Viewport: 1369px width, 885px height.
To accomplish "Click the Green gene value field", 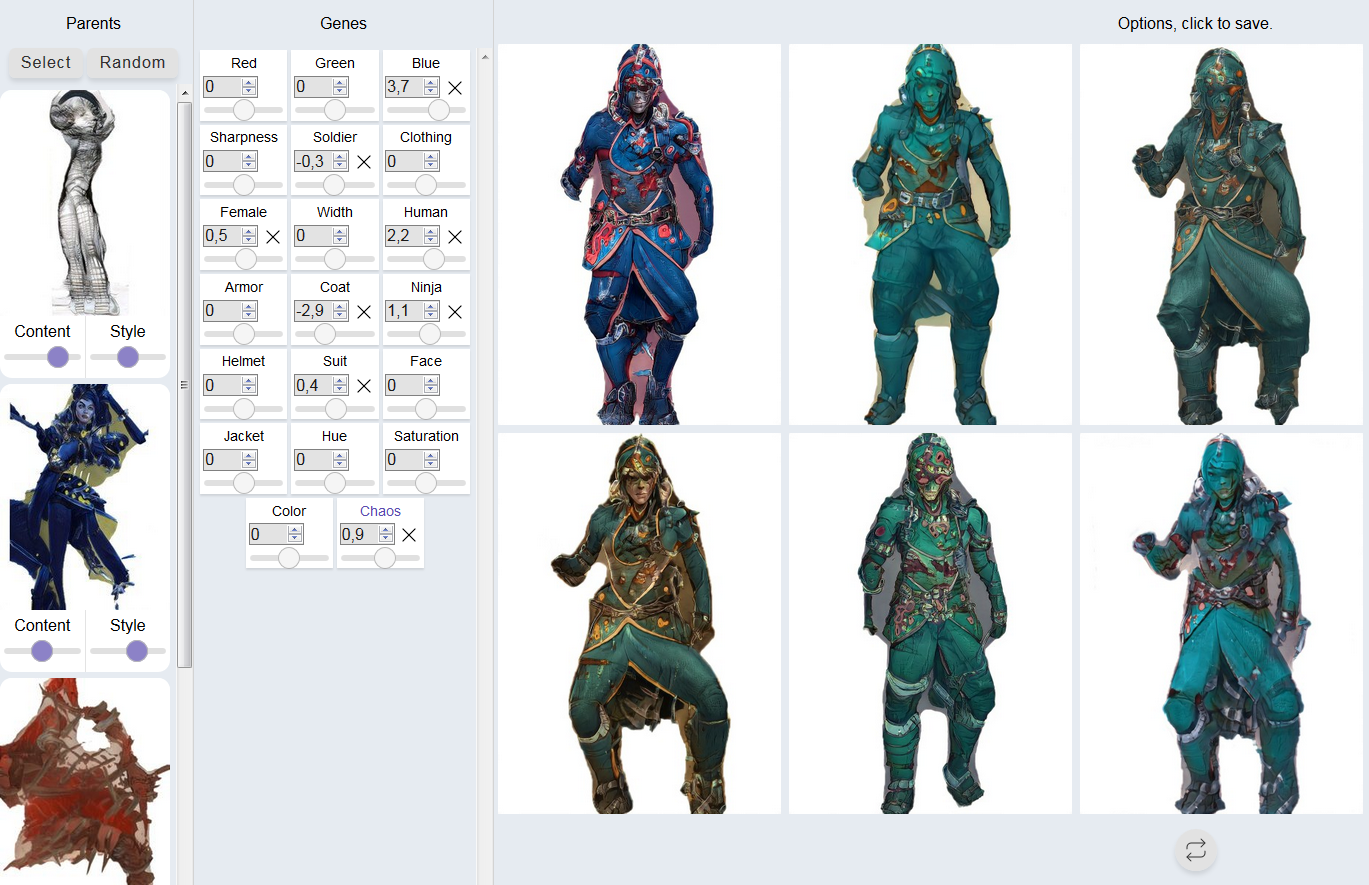I will click(x=321, y=87).
